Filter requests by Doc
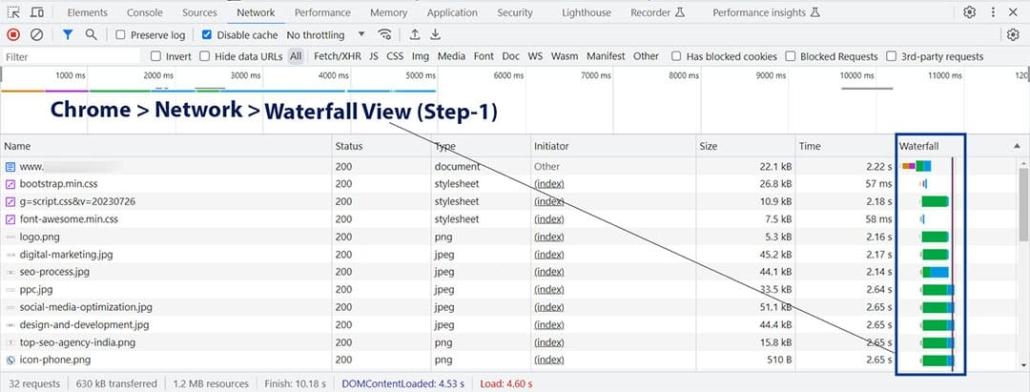 tap(511, 56)
